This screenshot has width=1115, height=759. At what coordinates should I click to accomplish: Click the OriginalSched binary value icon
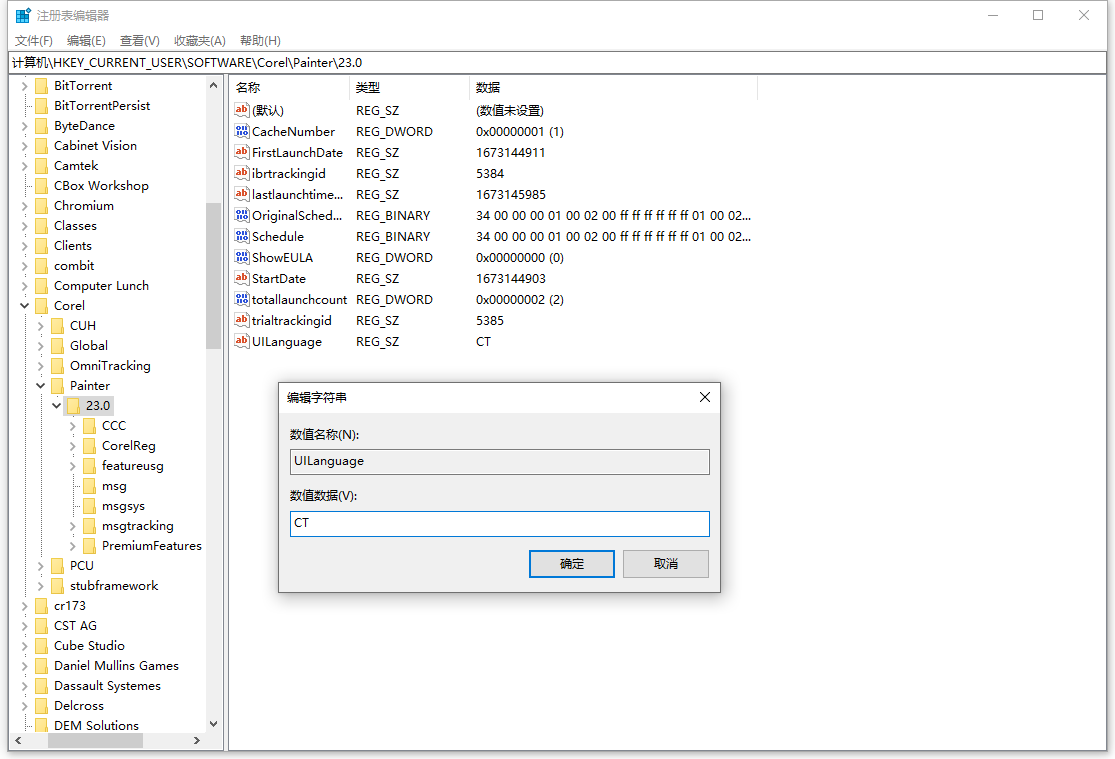pyautogui.click(x=242, y=215)
